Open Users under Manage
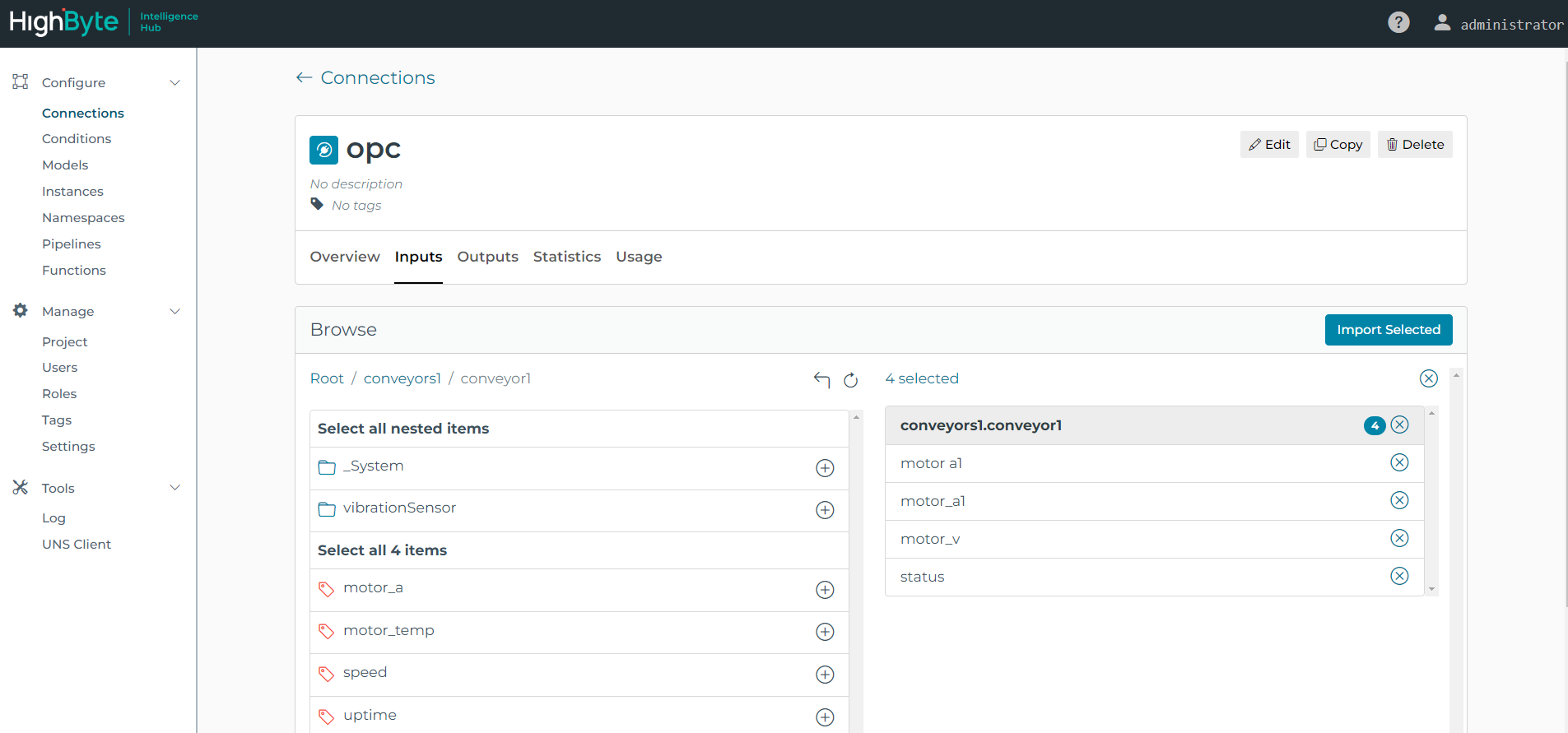This screenshot has width=1568, height=733. point(59,367)
